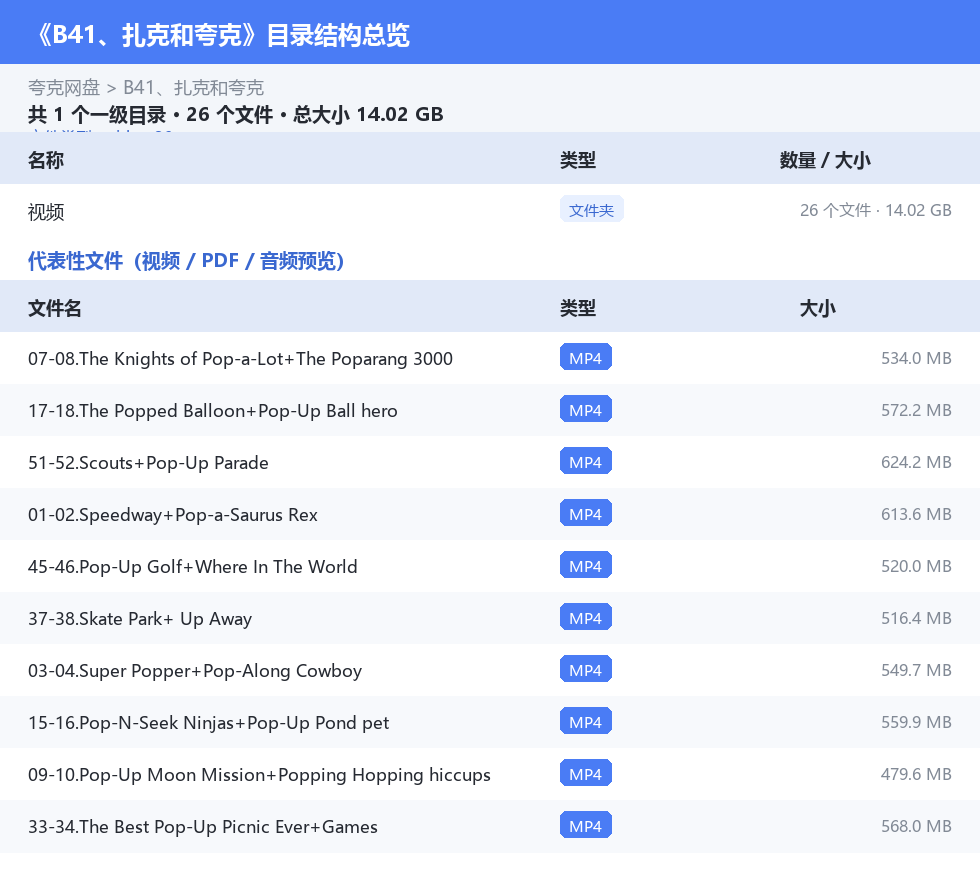Click the file size 479.6 MB
The height and width of the screenshot is (884, 980).
(916, 773)
